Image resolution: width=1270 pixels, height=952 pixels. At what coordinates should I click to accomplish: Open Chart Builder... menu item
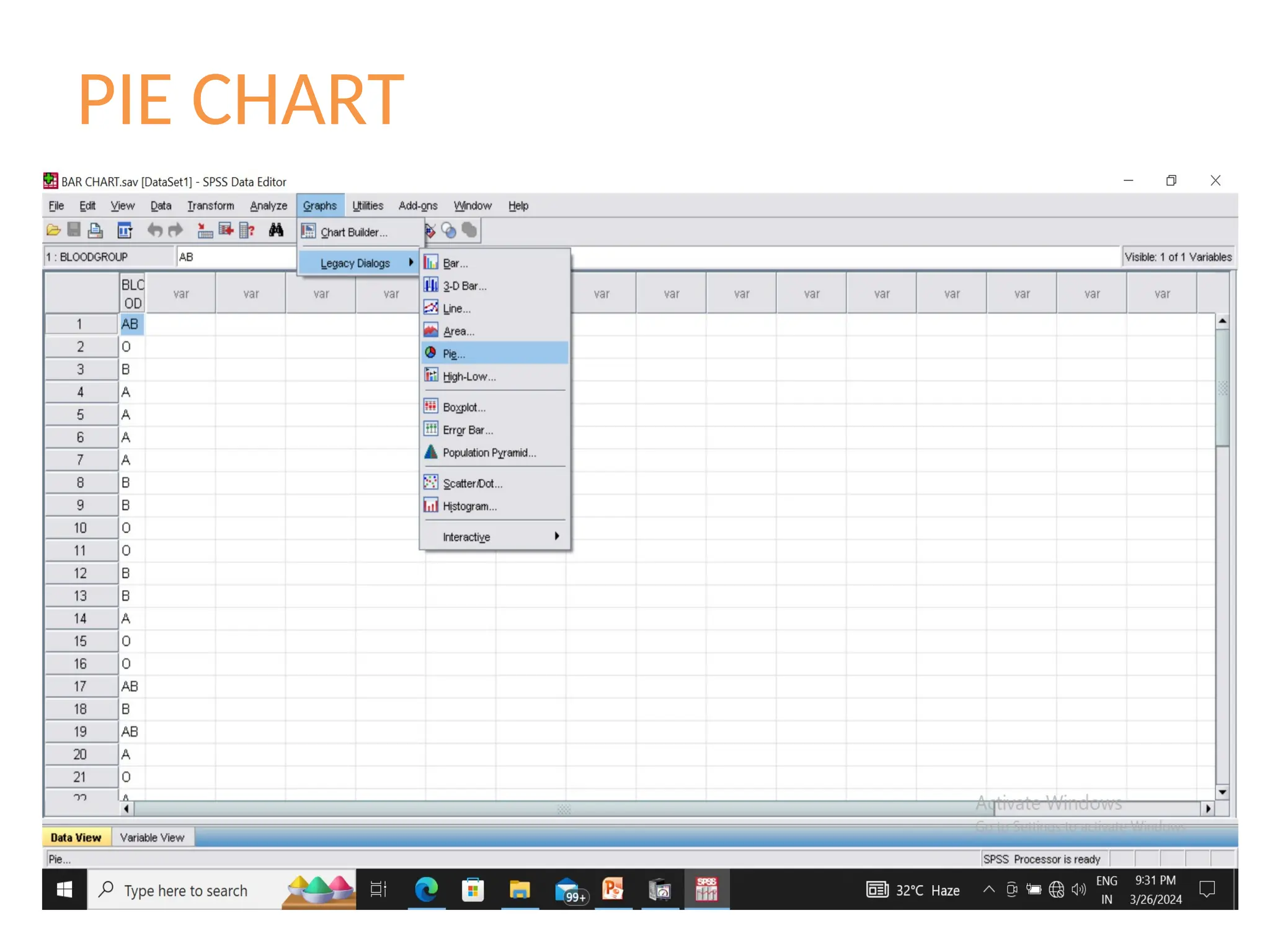click(353, 232)
